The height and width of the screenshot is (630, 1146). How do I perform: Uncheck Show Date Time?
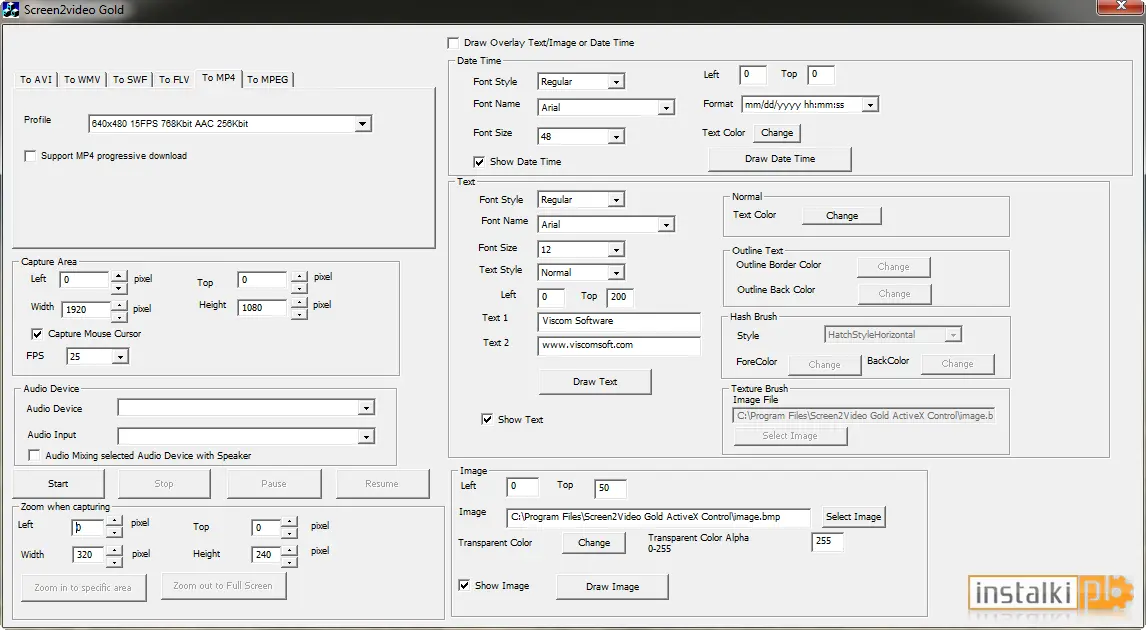[479, 162]
